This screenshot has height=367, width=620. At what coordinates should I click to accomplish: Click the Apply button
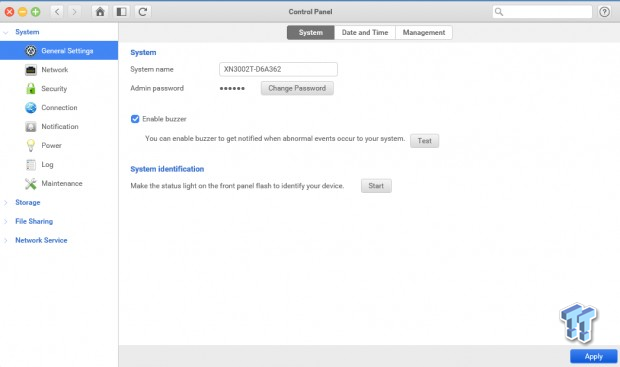594,356
